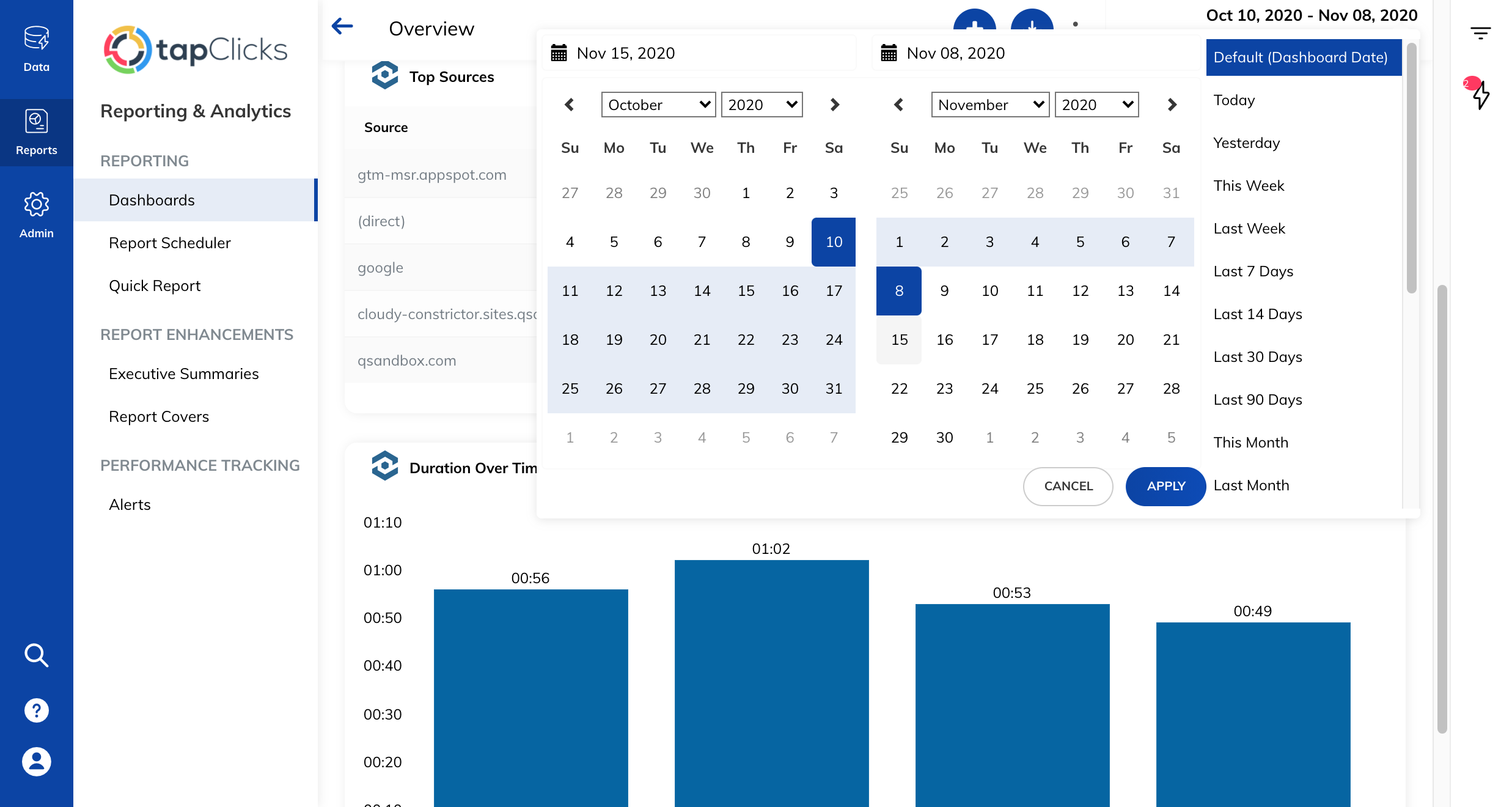Click the Source column header
Image resolution: width=1512 pixels, height=807 pixels.
click(386, 127)
